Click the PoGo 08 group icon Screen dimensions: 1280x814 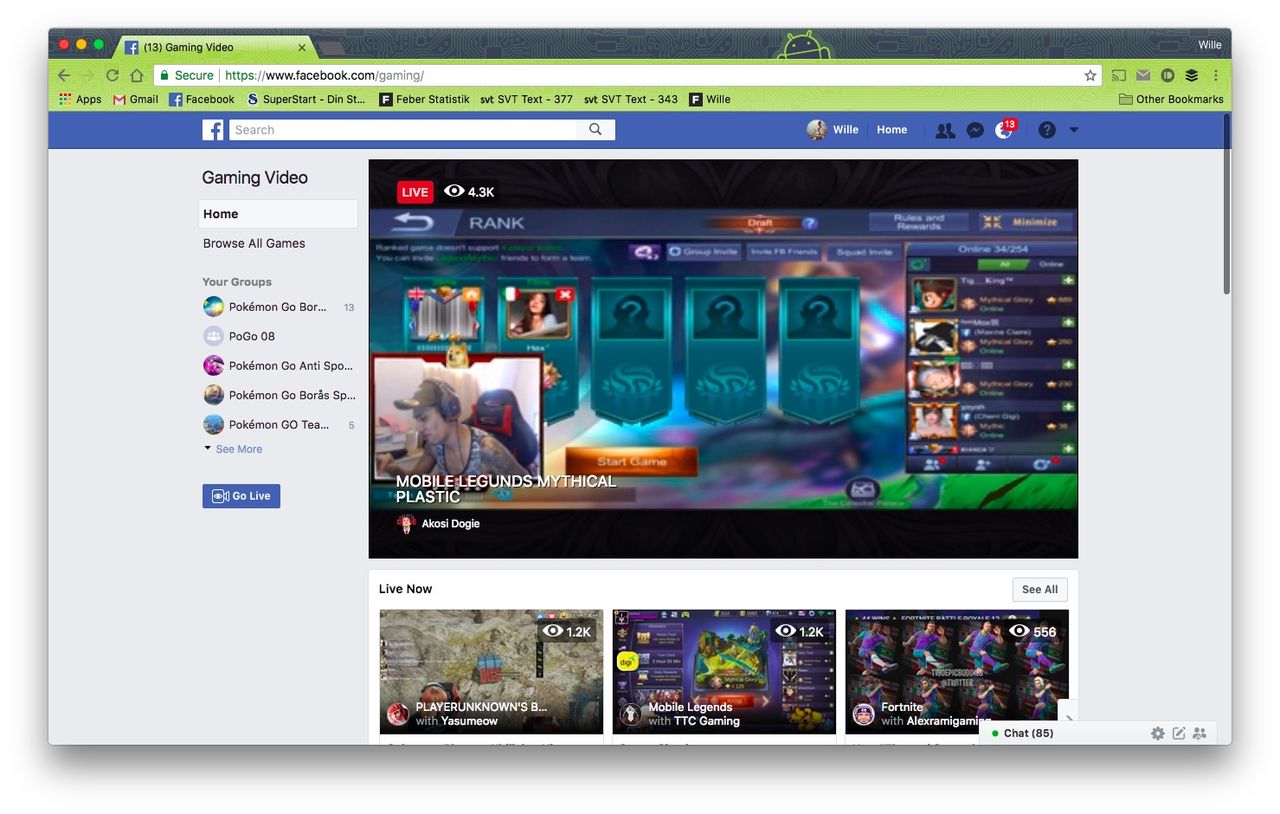pyautogui.click(x=213, y=336)
